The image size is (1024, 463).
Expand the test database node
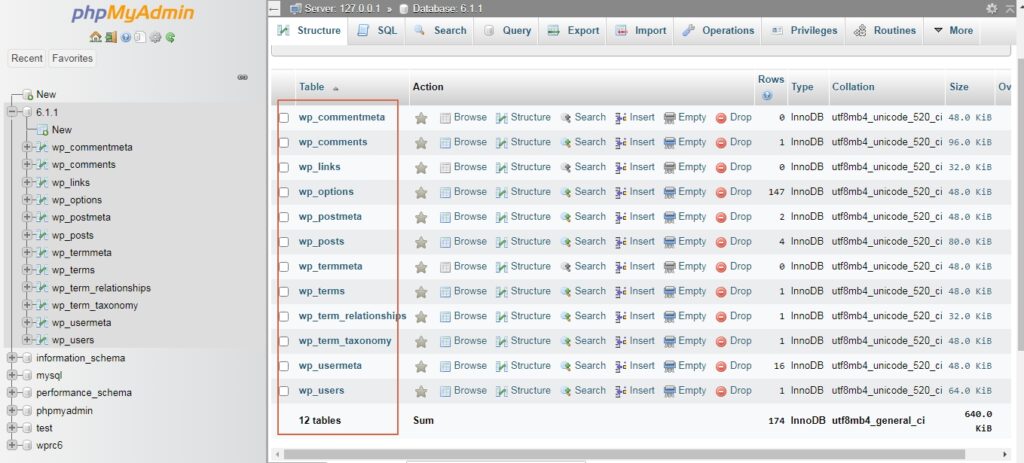pos(12,428)
